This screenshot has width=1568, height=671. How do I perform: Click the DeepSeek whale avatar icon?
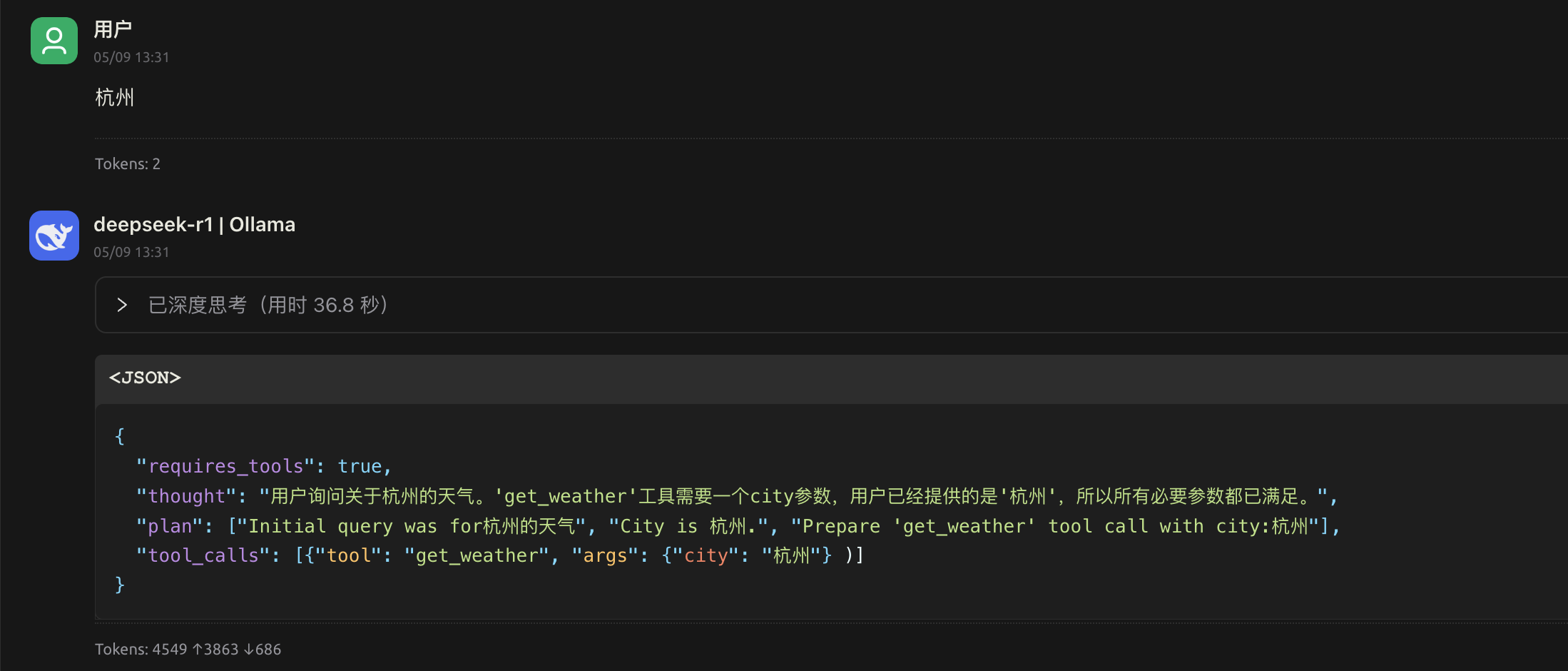[x=54, y=236]
